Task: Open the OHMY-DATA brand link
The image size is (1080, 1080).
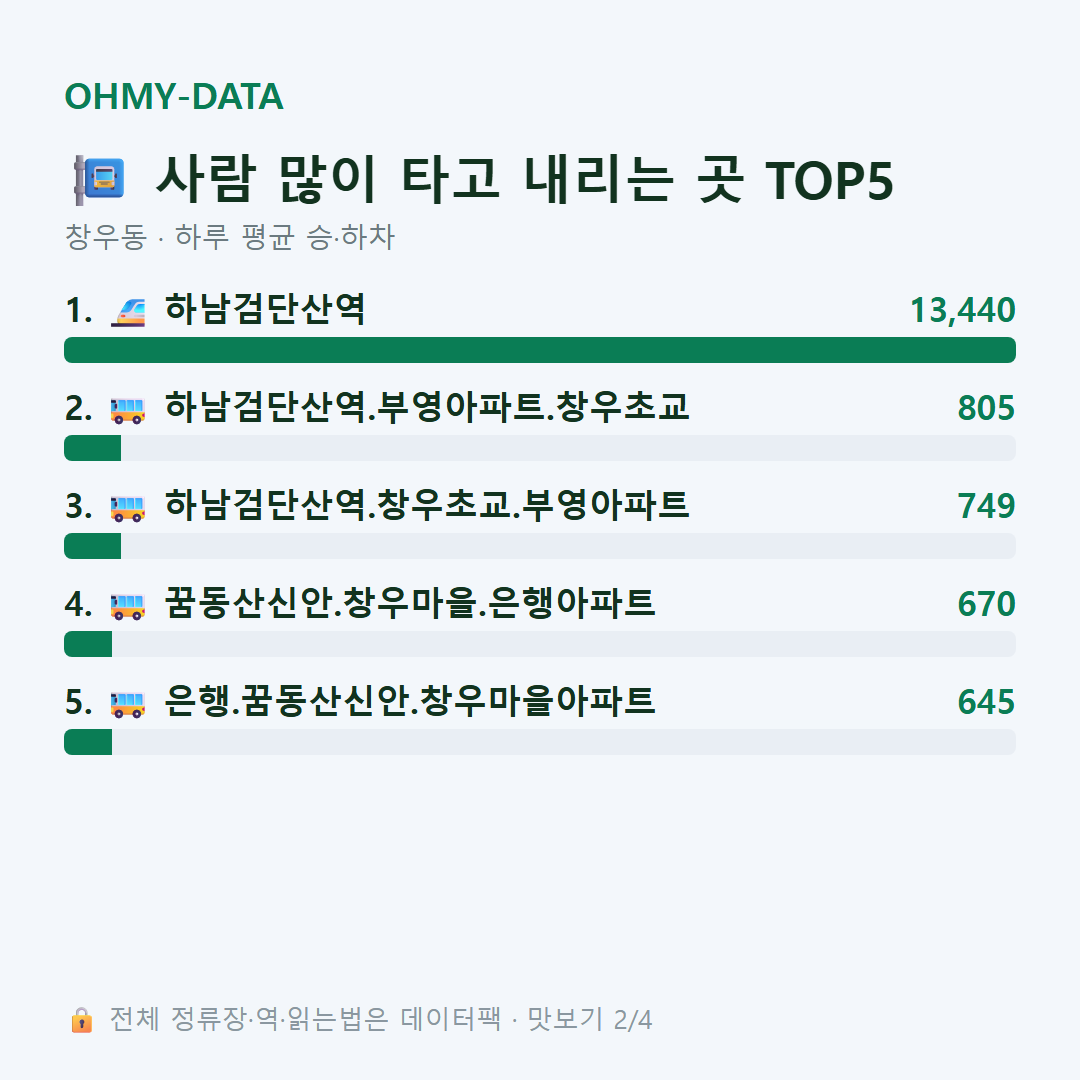Action: [174, 96]
